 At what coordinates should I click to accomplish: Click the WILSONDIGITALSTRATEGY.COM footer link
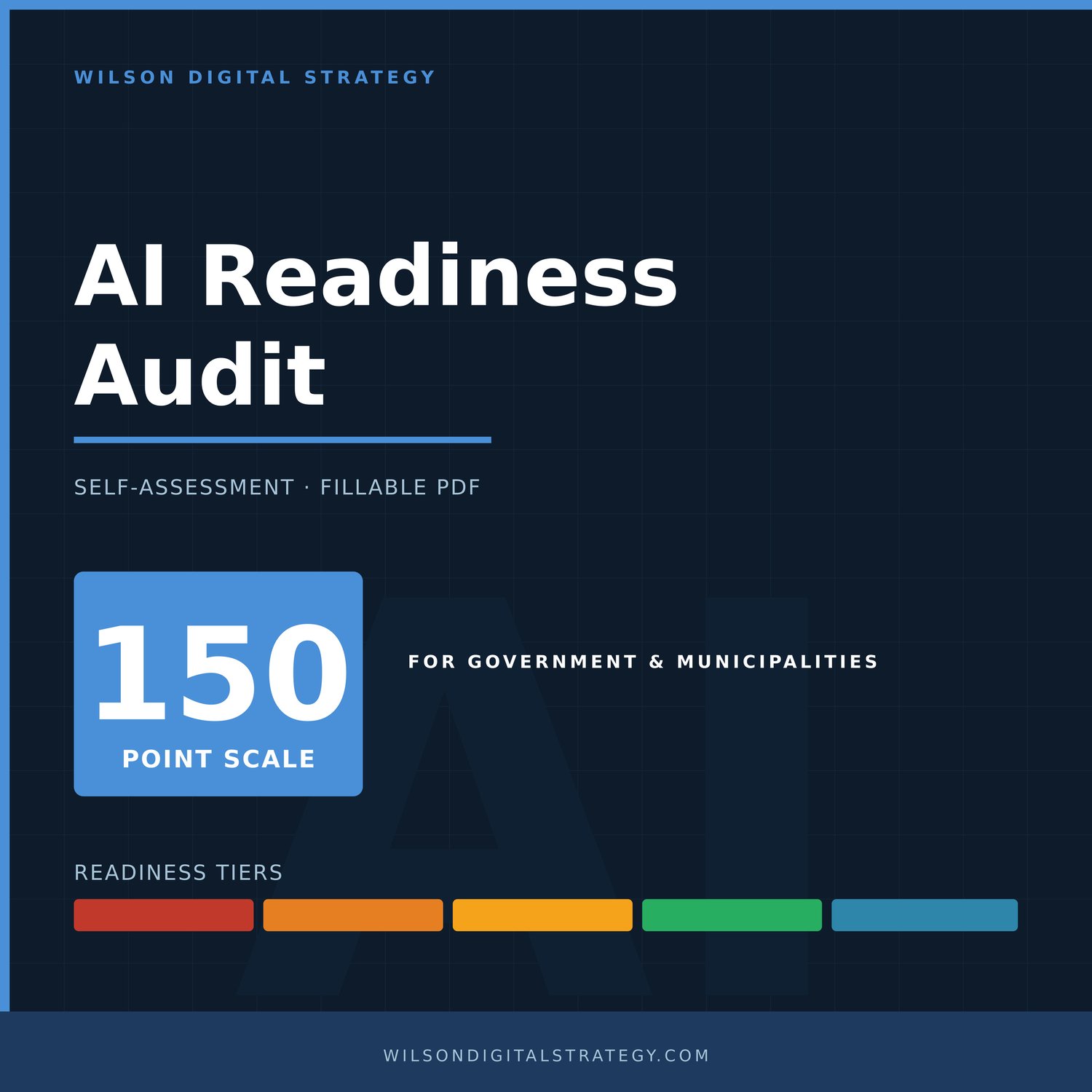click(x=546, y=1056)
